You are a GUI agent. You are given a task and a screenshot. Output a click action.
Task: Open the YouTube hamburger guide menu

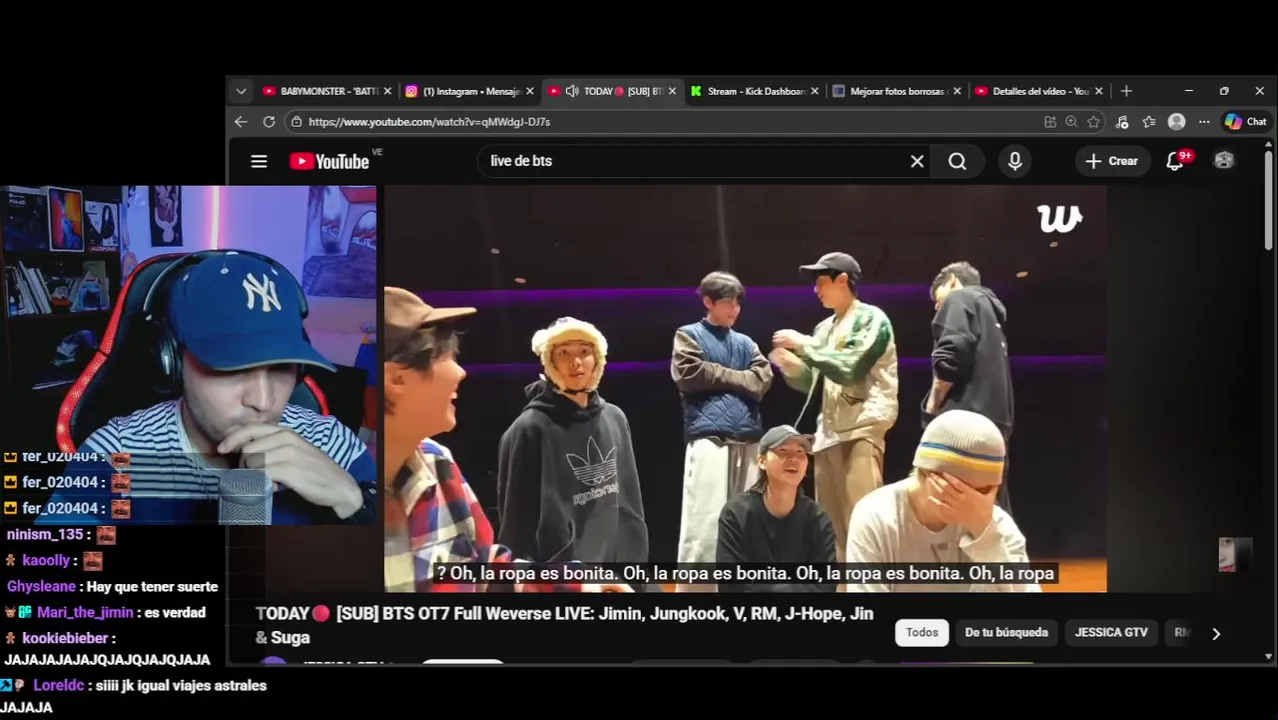(x=259, y=161)
